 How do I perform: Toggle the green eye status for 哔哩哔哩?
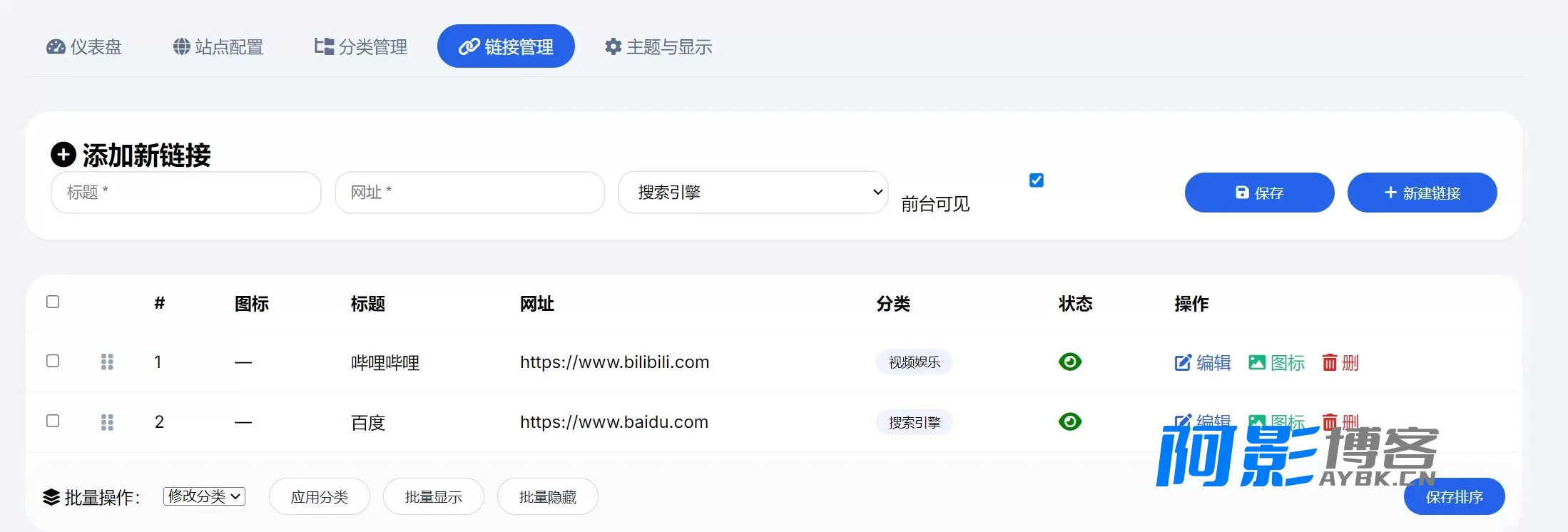point(1070,362)
